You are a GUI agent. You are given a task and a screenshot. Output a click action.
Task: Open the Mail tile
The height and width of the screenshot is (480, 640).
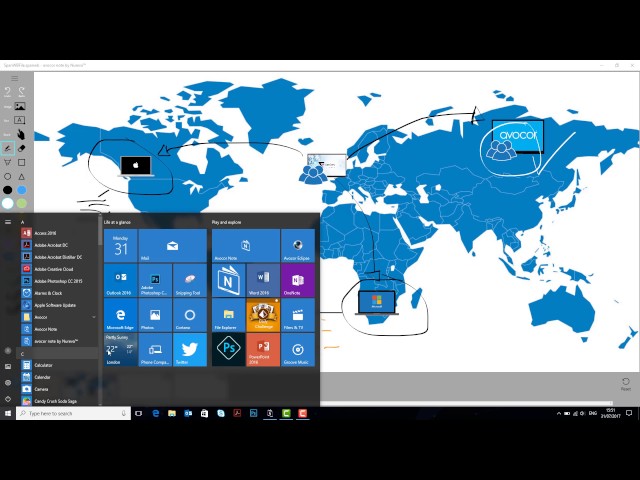pyautogui.click(x=173, y=245)
